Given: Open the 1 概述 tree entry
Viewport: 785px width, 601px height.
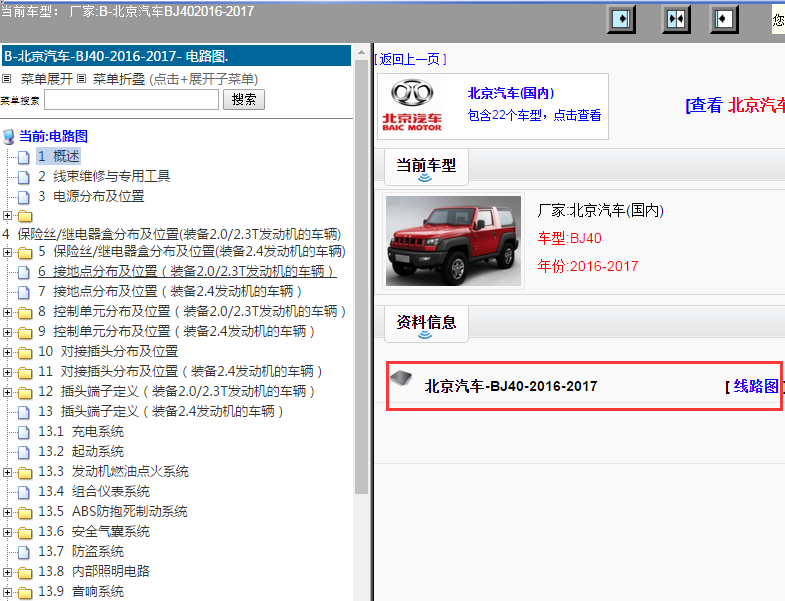Looking at the screenshot, I should tap(59, 156).
